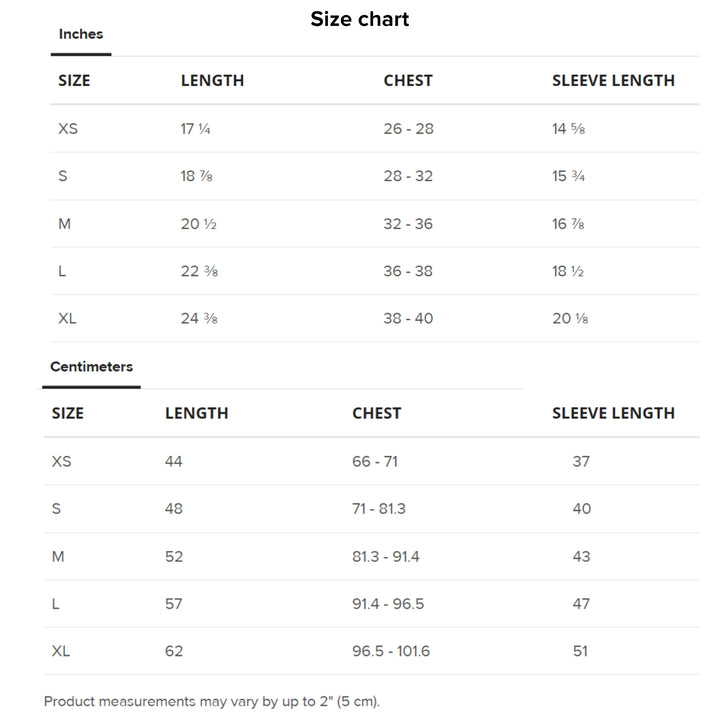
Task: Click the product measurements disclaimer text
Action: 212,702
